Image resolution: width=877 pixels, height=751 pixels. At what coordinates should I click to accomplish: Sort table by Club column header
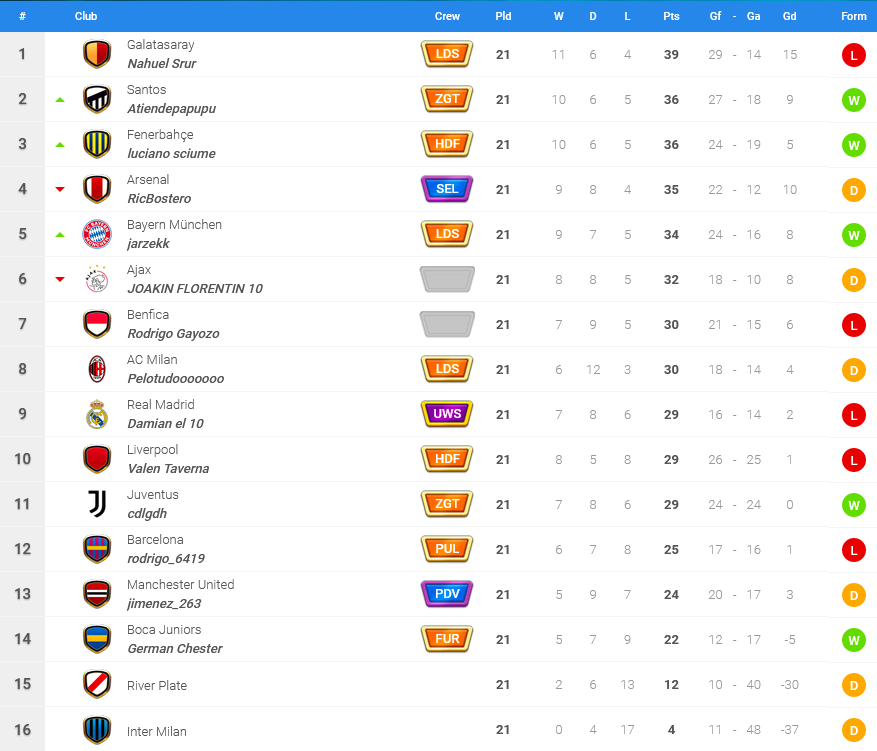coord(86,16)
